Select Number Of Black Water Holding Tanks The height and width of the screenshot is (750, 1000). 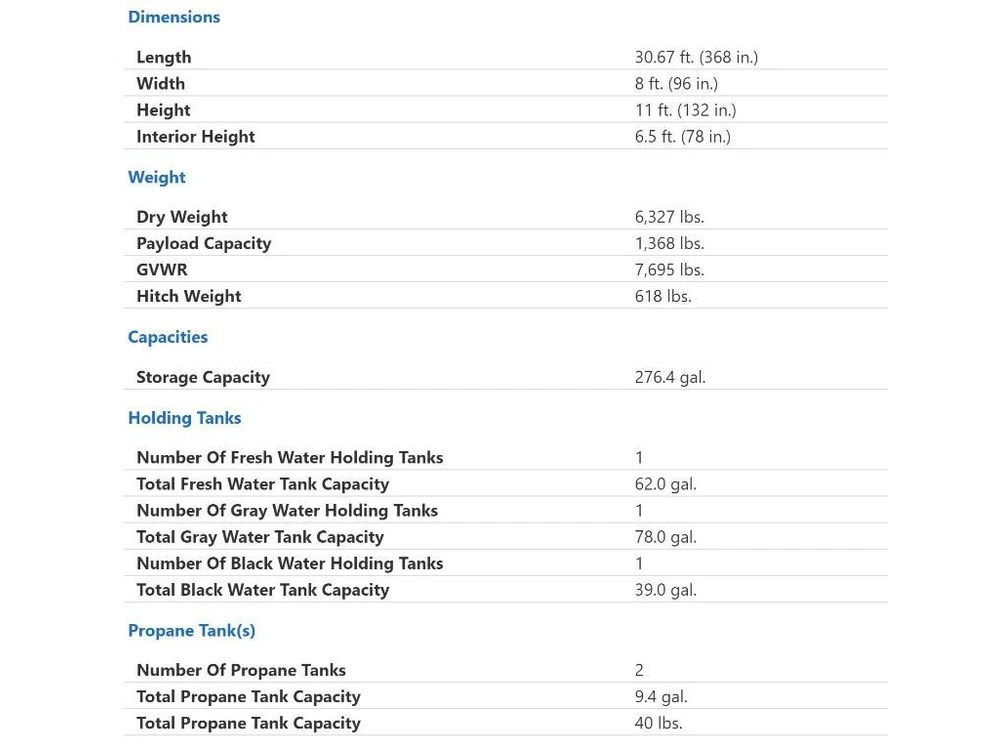click(290, 563)
